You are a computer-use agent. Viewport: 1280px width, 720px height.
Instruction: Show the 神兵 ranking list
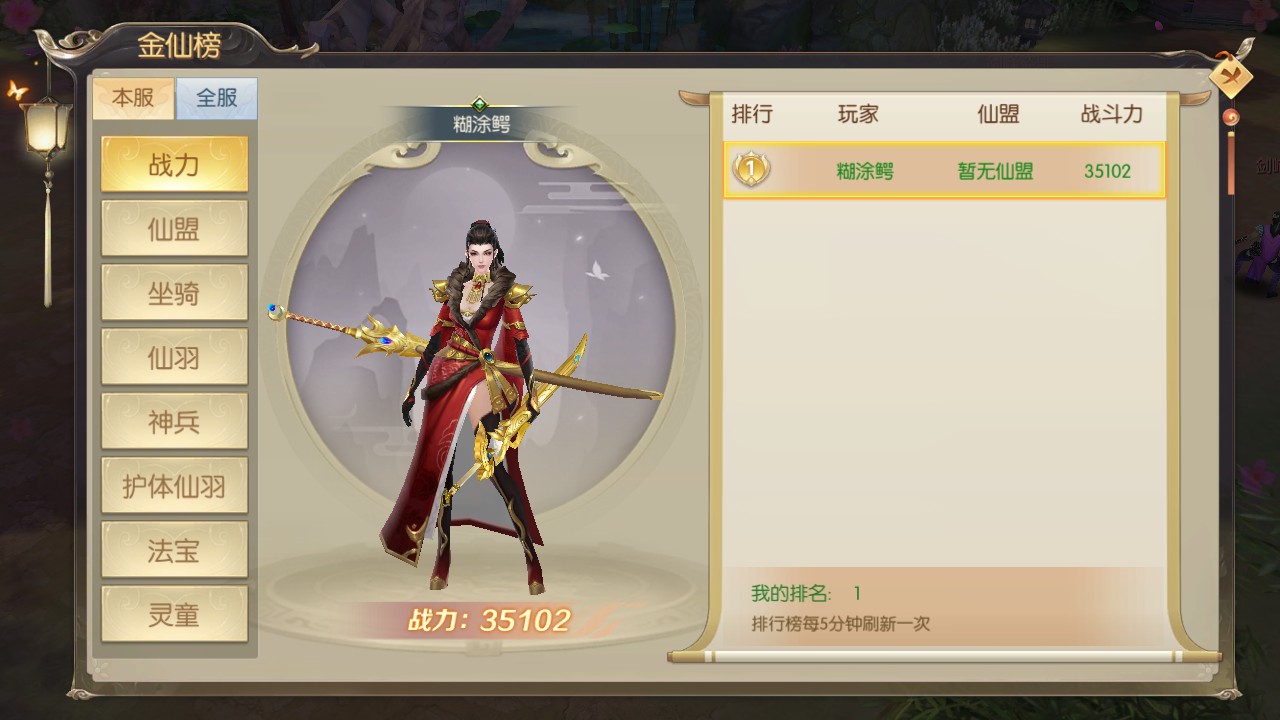174,422
